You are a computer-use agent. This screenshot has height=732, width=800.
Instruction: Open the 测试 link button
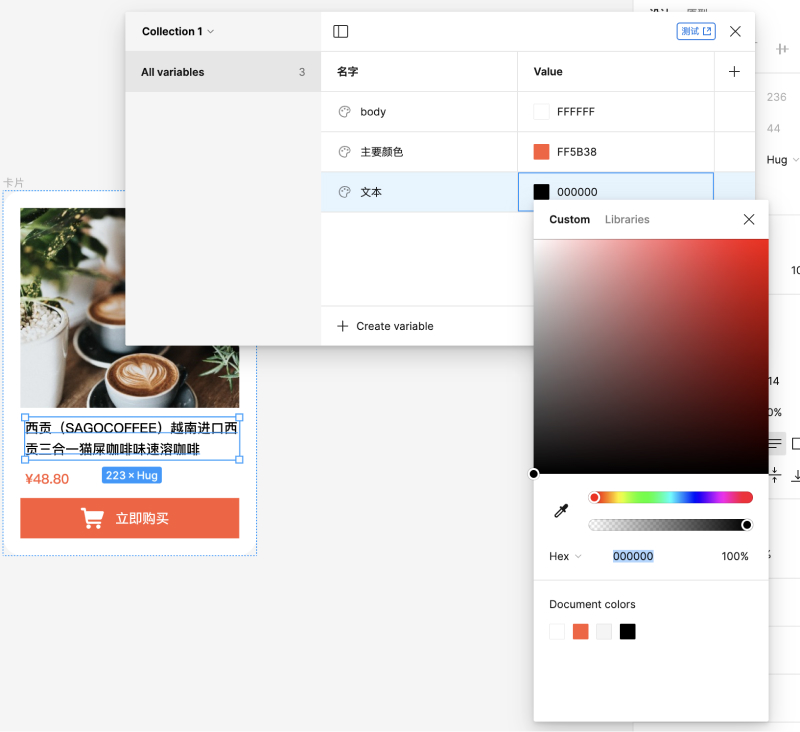pos(696,32)
